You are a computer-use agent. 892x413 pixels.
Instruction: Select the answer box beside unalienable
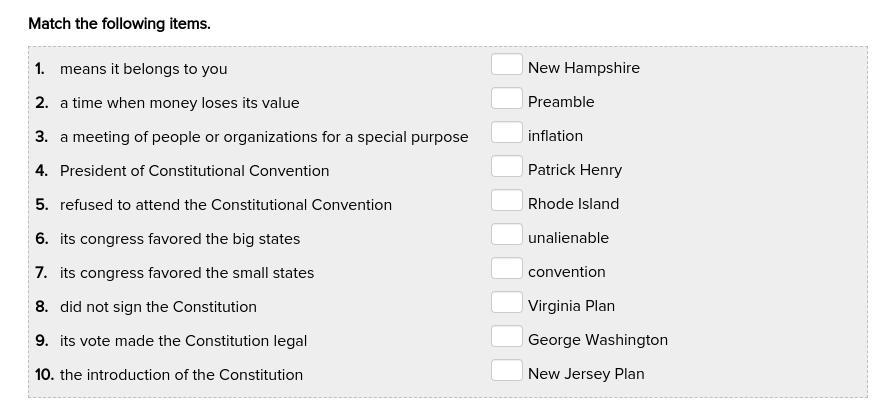(x=506, y=234)
